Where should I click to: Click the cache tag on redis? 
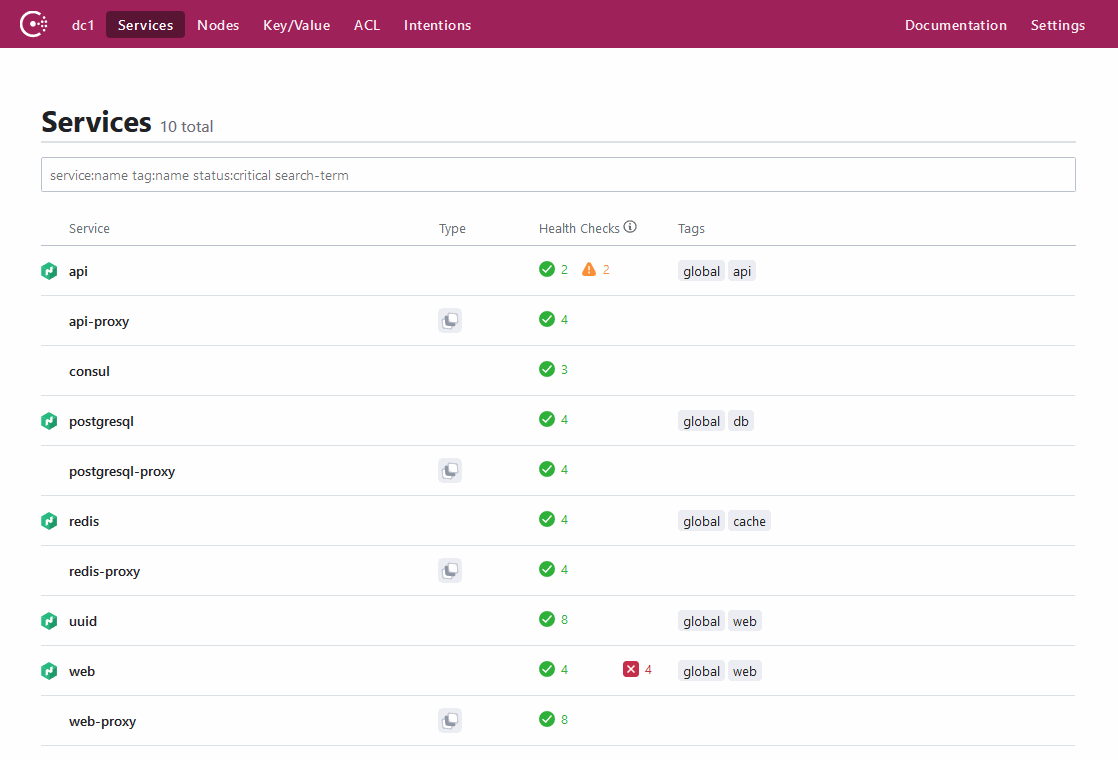coord(749,521)
